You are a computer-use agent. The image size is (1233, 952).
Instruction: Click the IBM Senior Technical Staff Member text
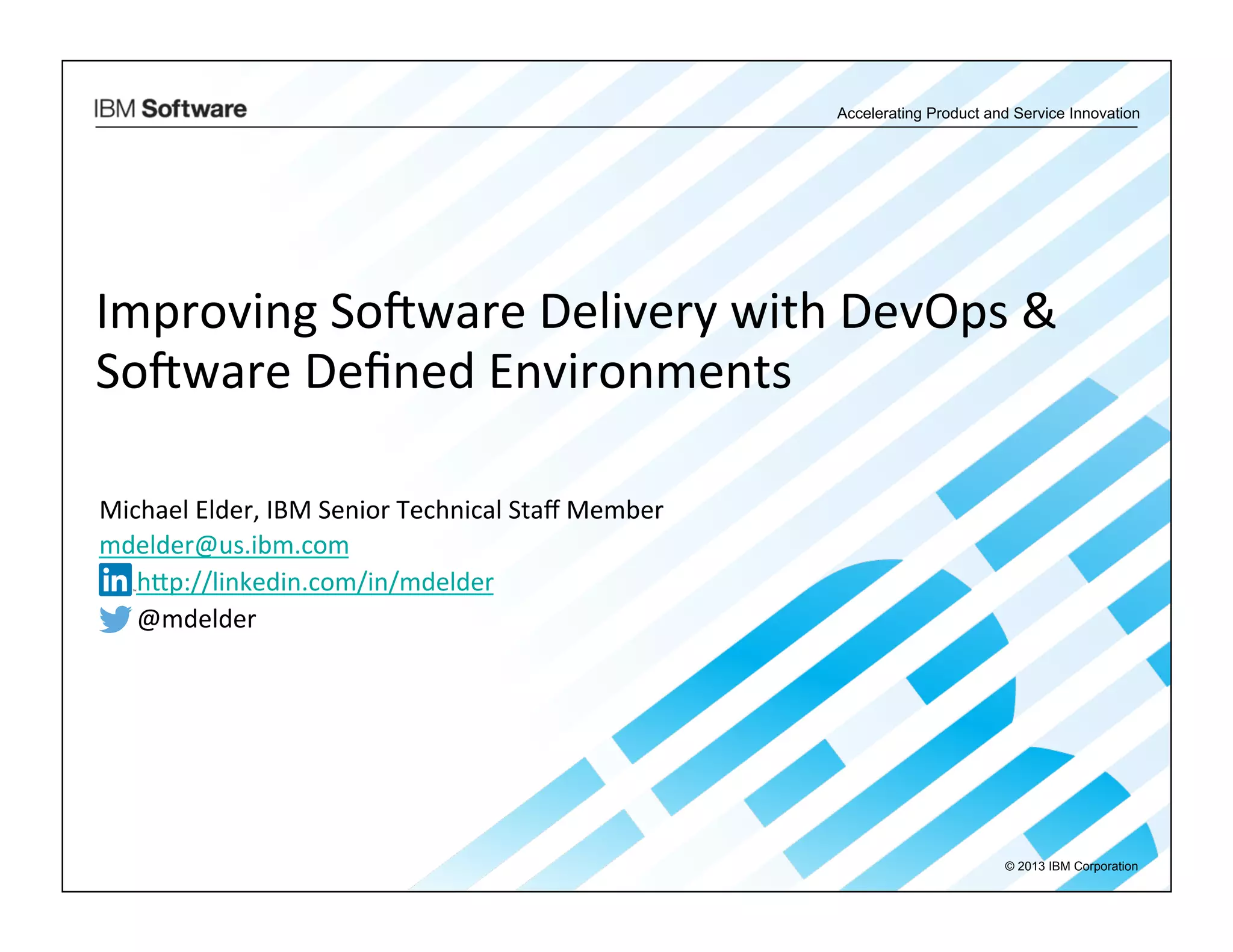coord(464,510)
